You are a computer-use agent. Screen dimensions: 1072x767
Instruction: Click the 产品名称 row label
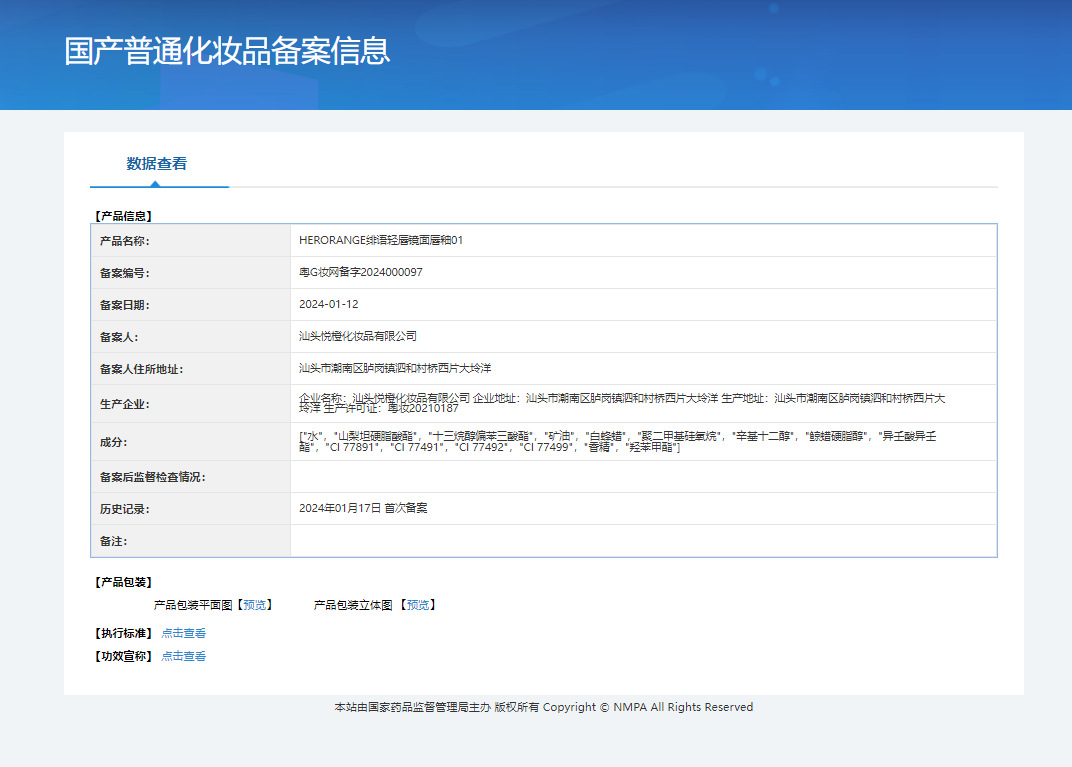click(x=124, y=241)
